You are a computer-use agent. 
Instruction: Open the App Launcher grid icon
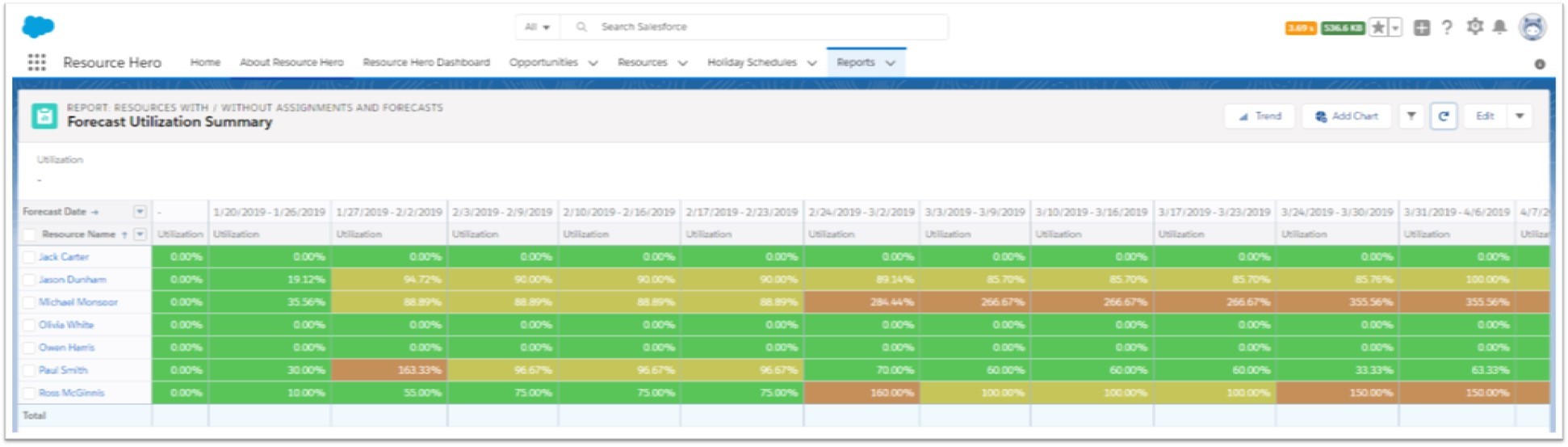click(36, 62)
